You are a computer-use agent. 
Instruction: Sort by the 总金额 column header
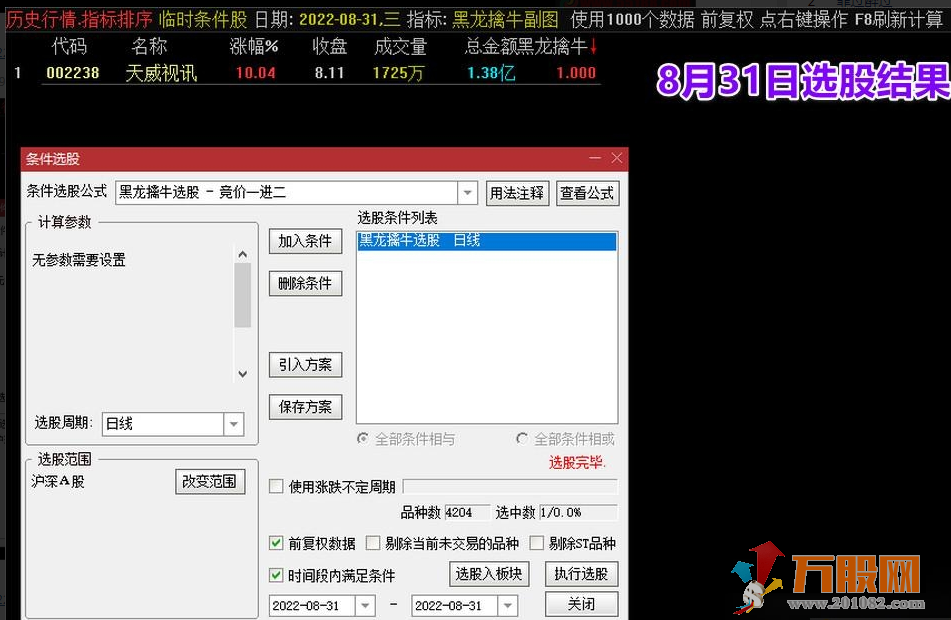pos(491,46)
